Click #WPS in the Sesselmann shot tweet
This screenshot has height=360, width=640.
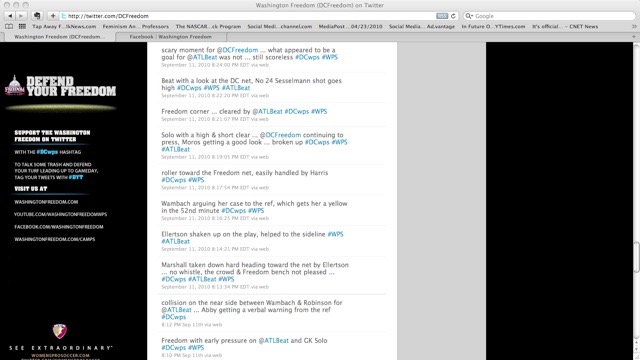(211, 88)
